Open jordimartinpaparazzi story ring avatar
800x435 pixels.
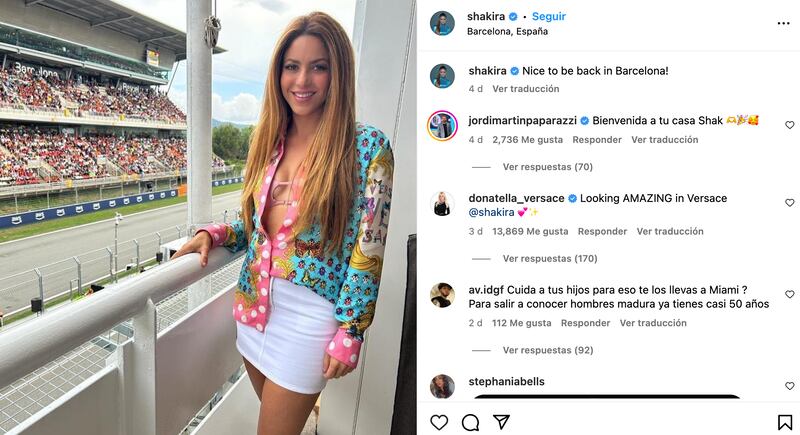click(x=442, y=125)
